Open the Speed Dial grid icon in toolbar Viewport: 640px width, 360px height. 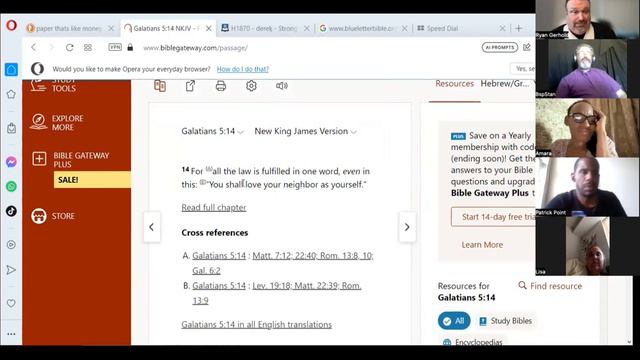point(88,47)
